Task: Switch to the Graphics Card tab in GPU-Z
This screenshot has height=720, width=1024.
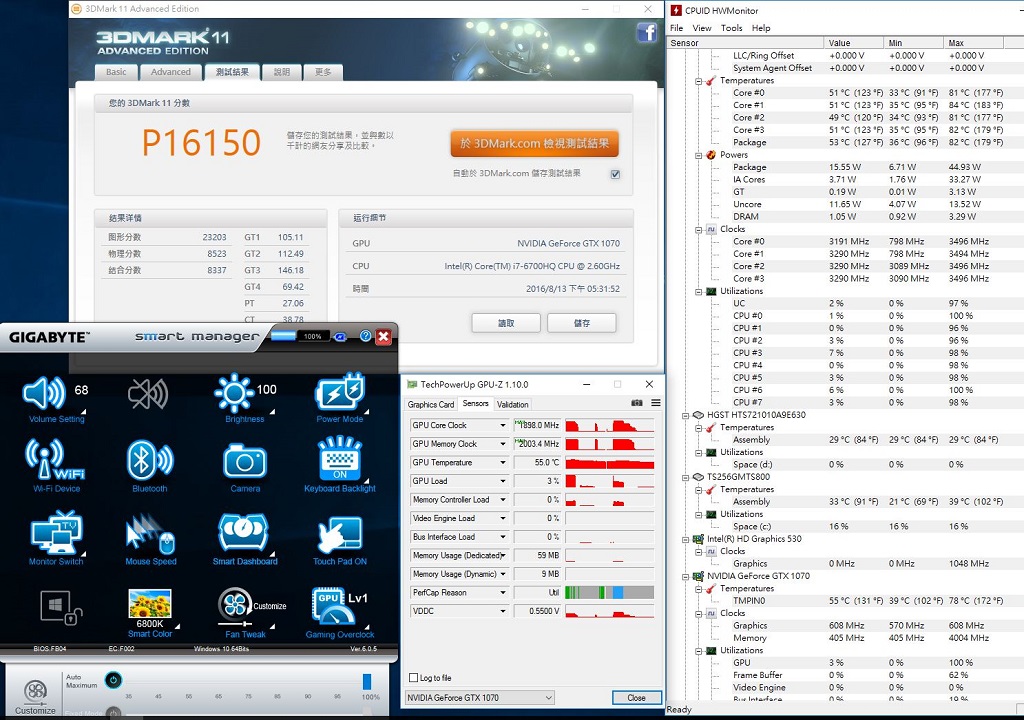Action: [x=430, y=404]
